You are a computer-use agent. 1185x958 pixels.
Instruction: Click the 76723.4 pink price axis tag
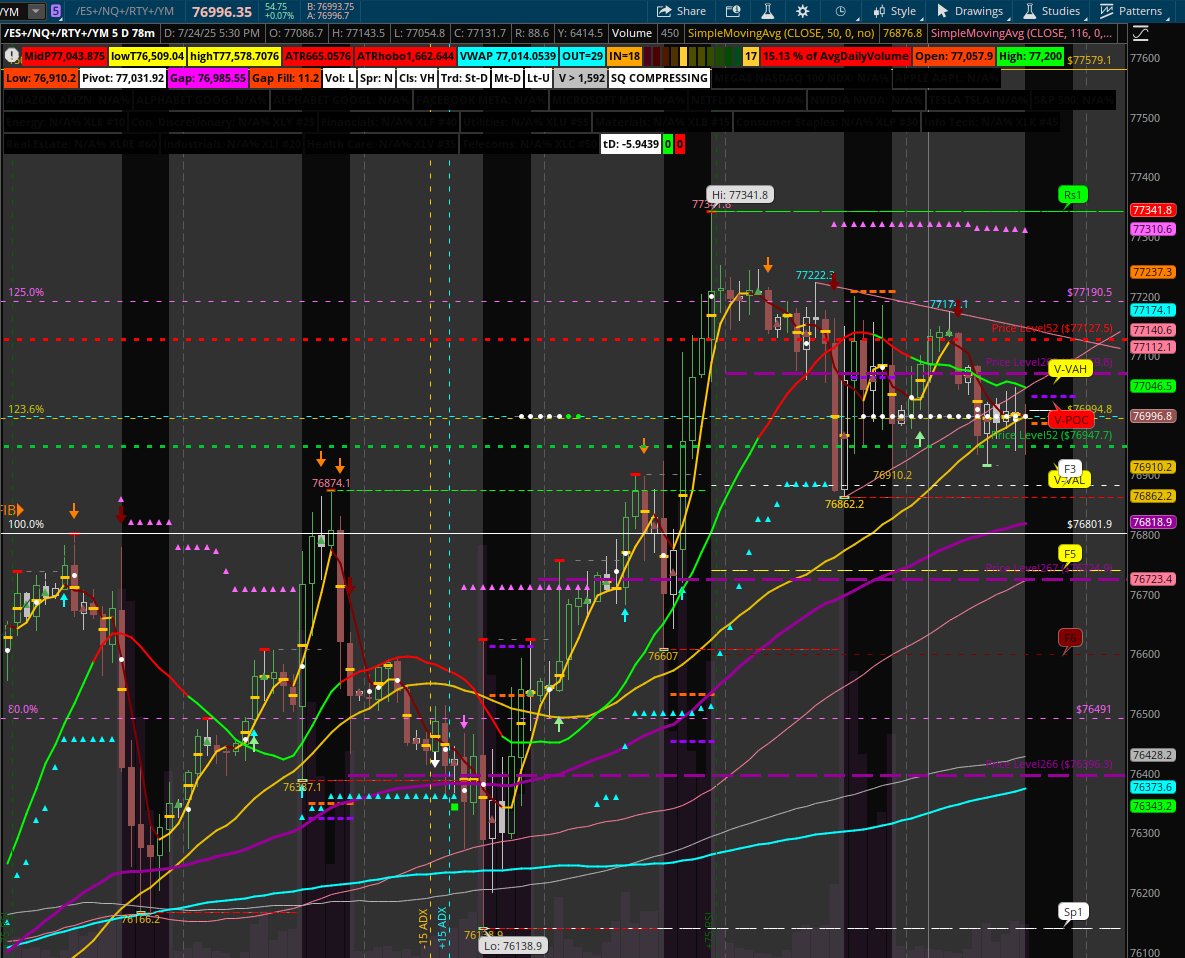click(1152, 579)
